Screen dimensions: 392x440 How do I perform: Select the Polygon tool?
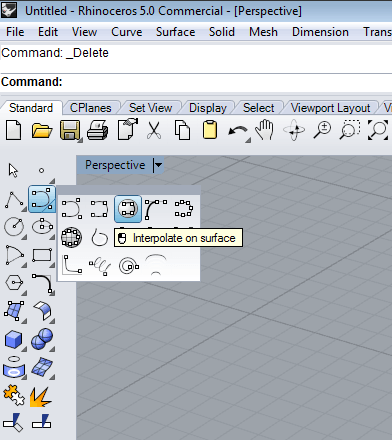pyautogui.click(x=14, y=283)
